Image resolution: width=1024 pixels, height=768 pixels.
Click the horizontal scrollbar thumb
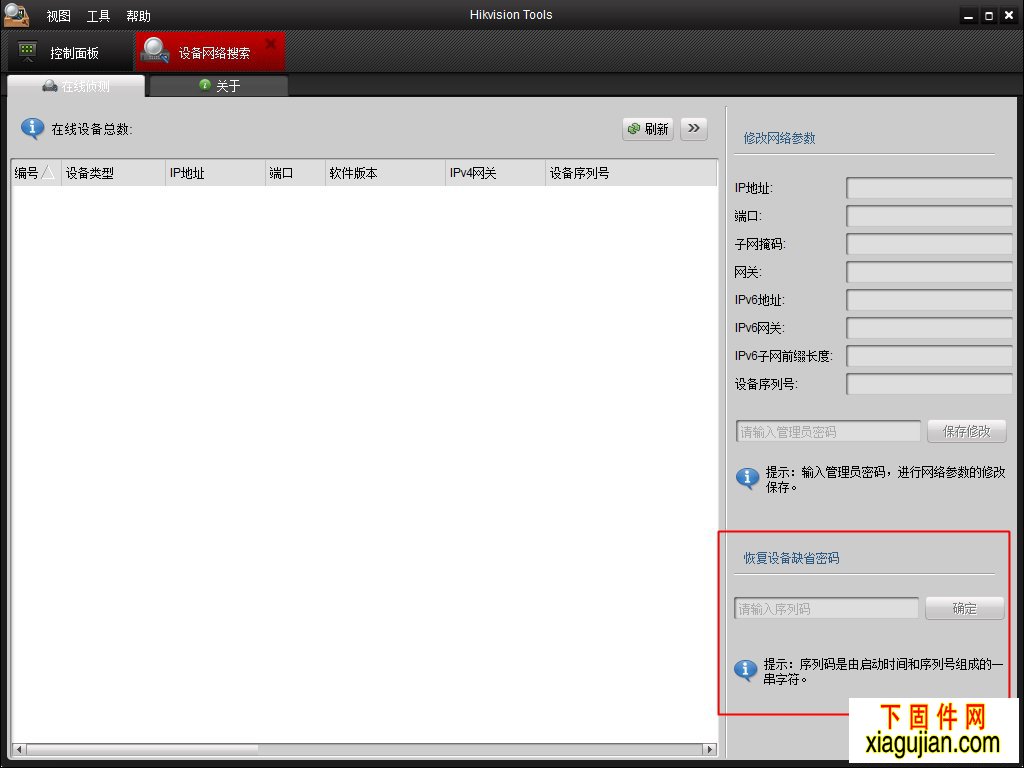[x=142, y=749]
